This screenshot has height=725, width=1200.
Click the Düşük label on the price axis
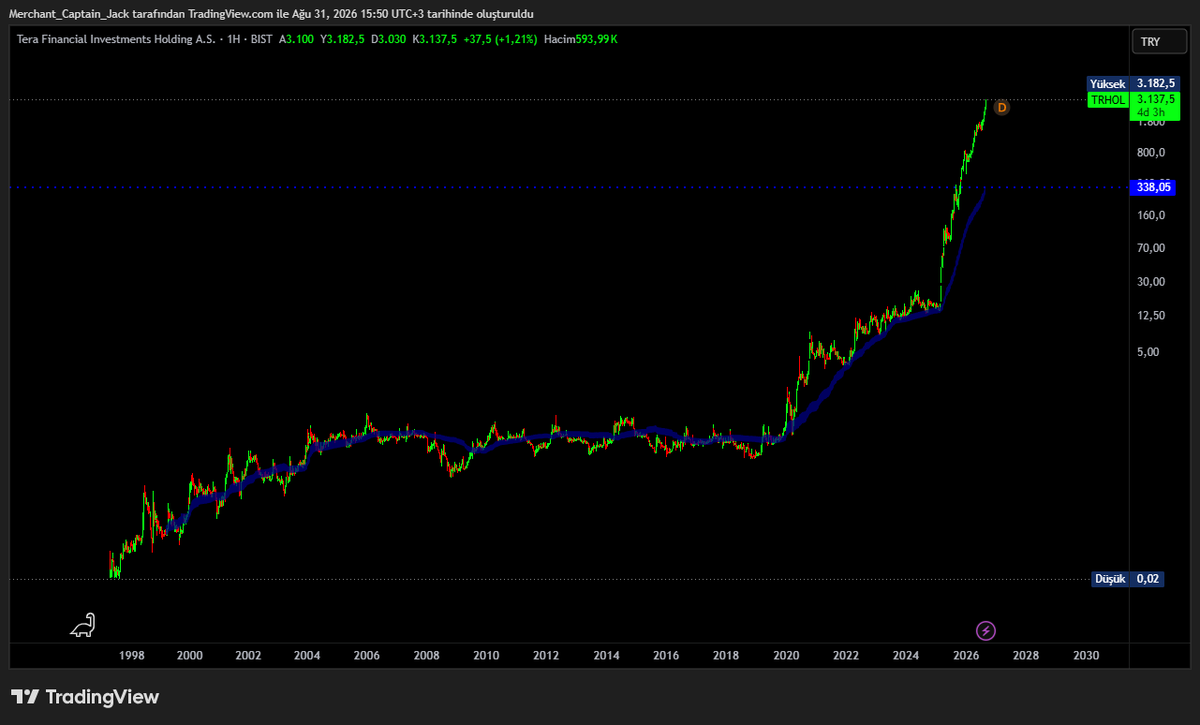(1110, 579)
